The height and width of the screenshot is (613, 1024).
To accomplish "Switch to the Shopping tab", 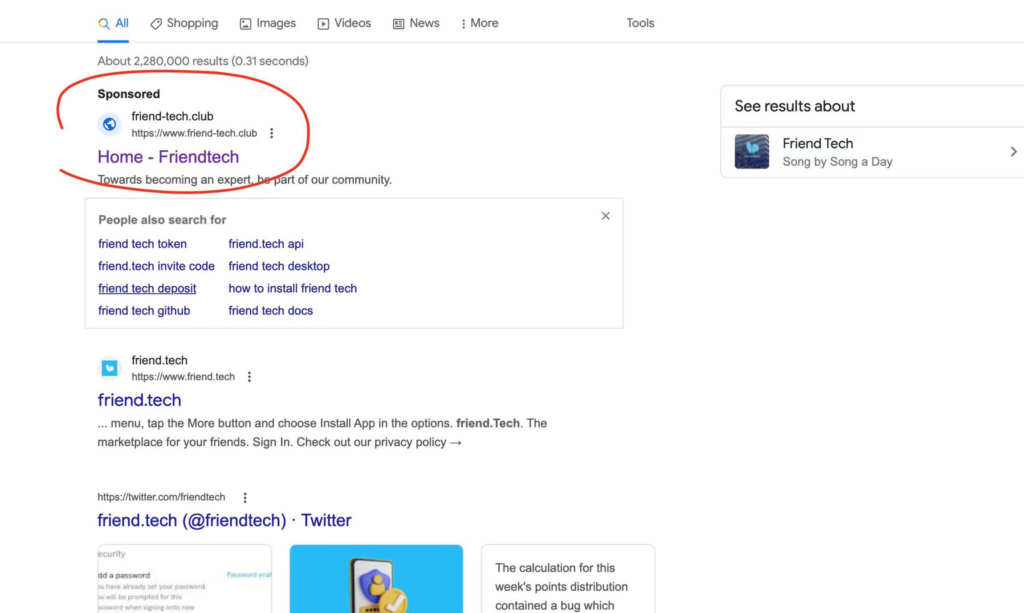I will coord(184,24).
